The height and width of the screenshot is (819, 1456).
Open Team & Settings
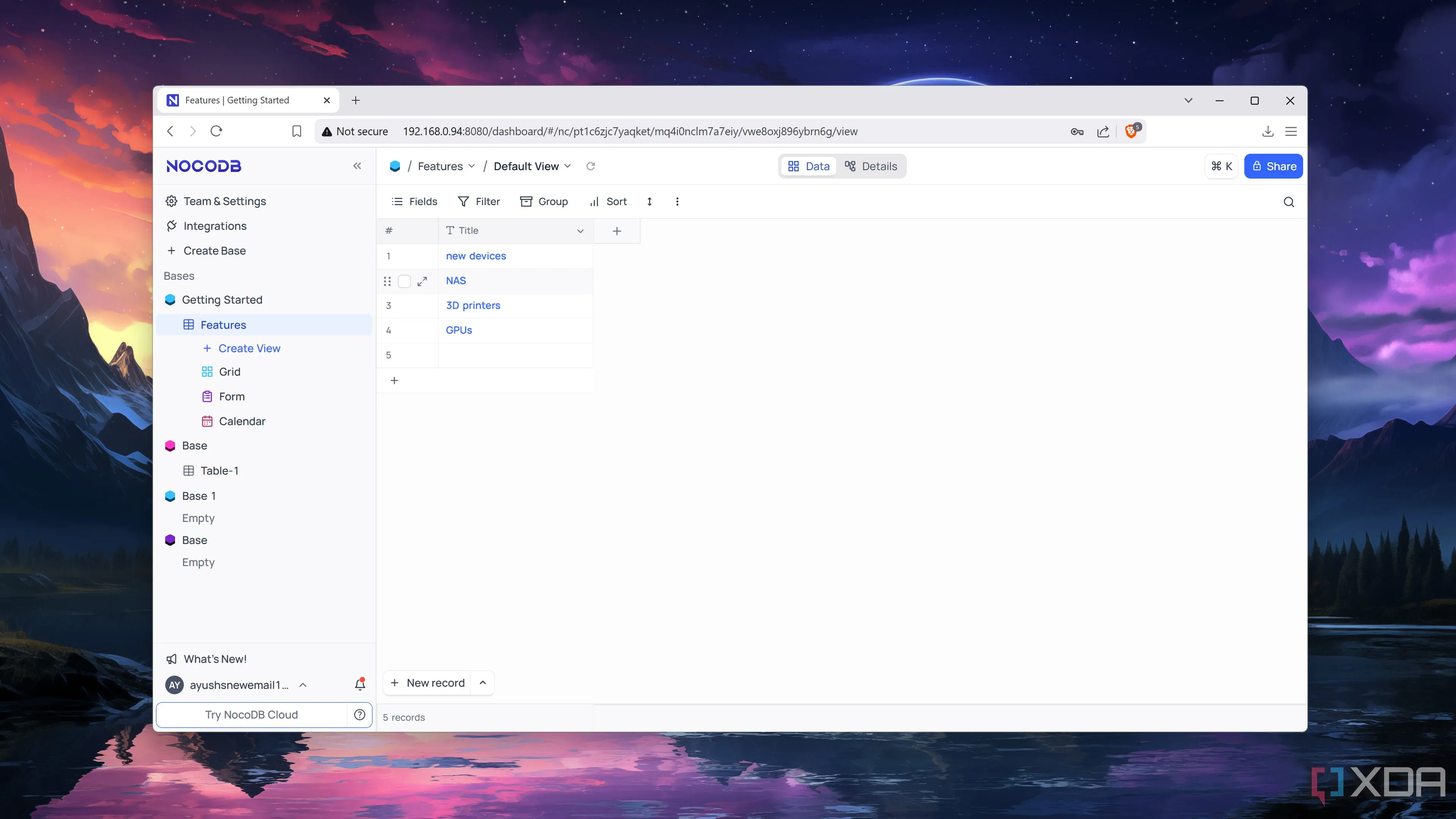pyautogui.click(x=216, y=201)
